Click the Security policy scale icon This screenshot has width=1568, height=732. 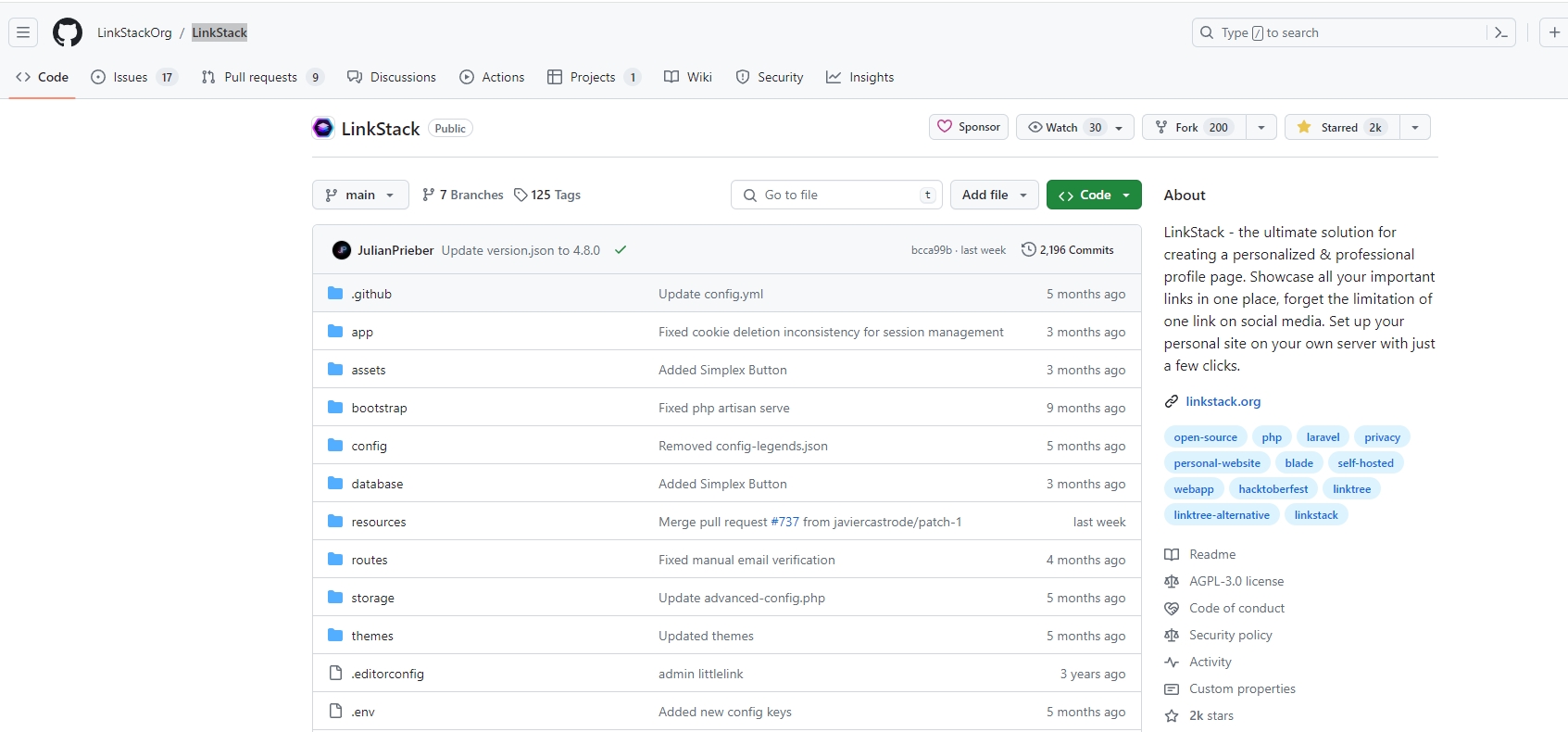(x=1172, y=635)
